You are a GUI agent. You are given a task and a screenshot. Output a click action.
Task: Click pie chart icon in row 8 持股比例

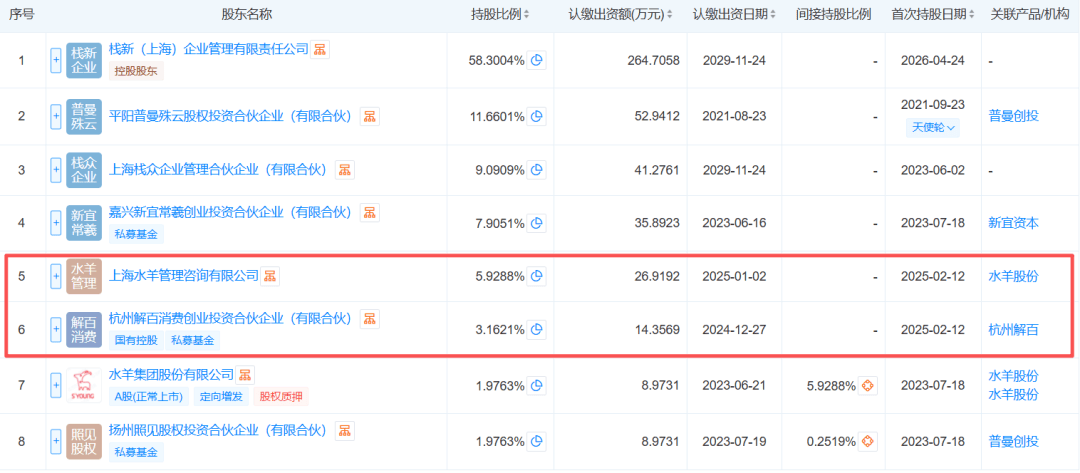537,441
